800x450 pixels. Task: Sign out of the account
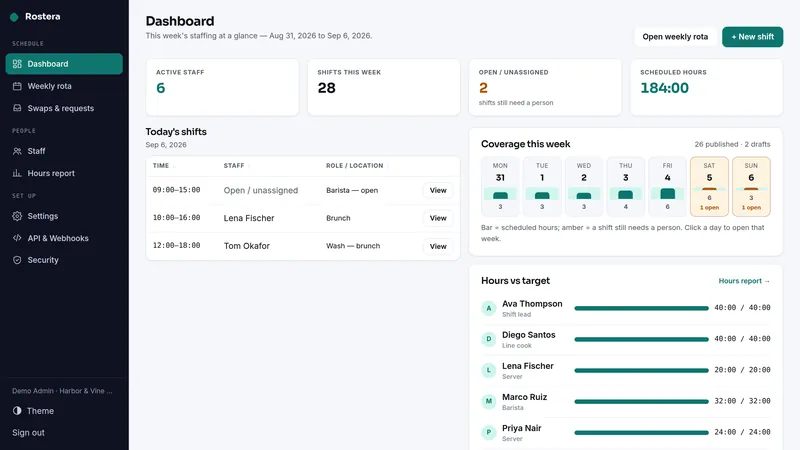[x=29, y=432]
